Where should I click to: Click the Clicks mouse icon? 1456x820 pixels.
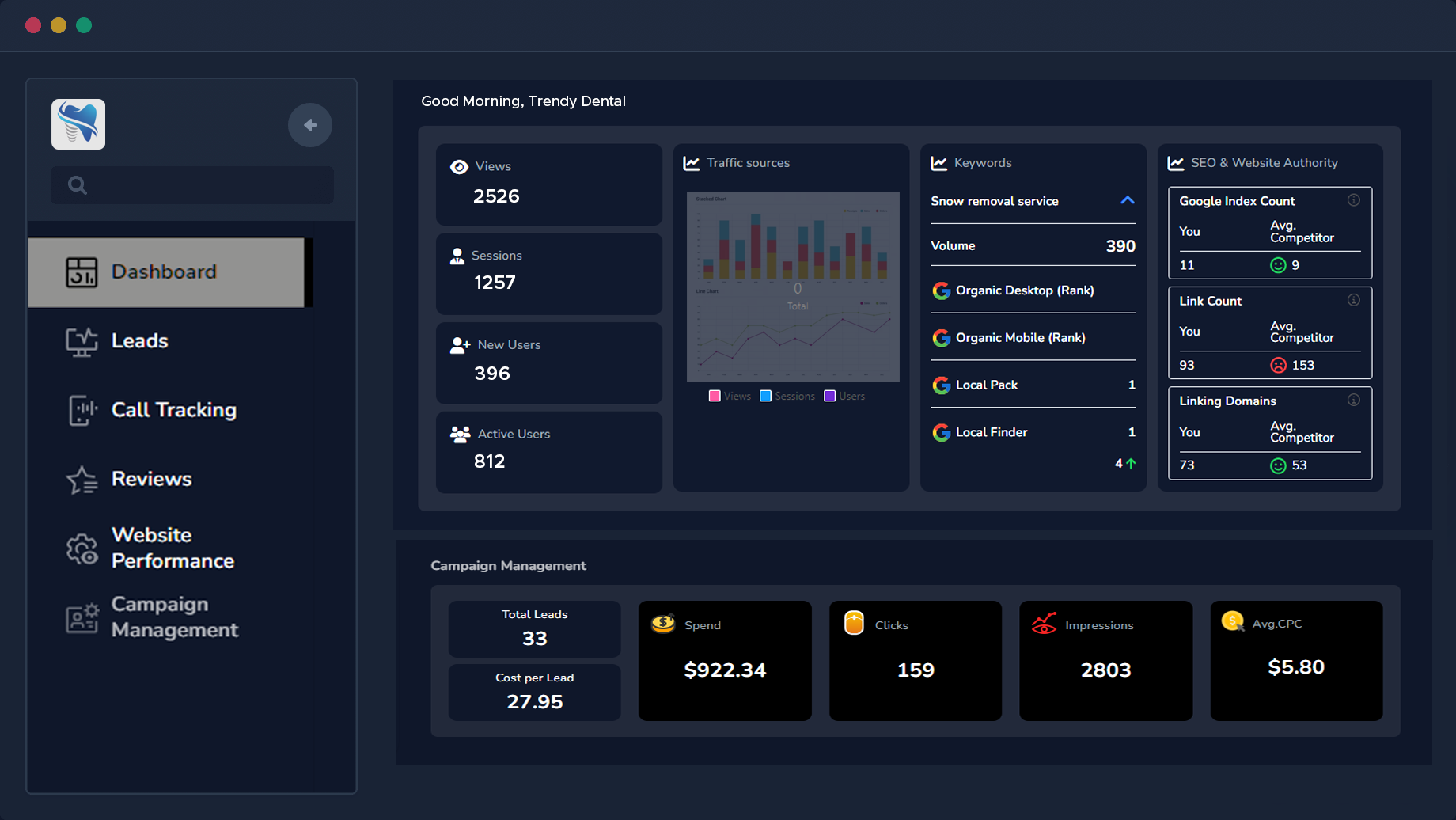click(x=854, y=623)
